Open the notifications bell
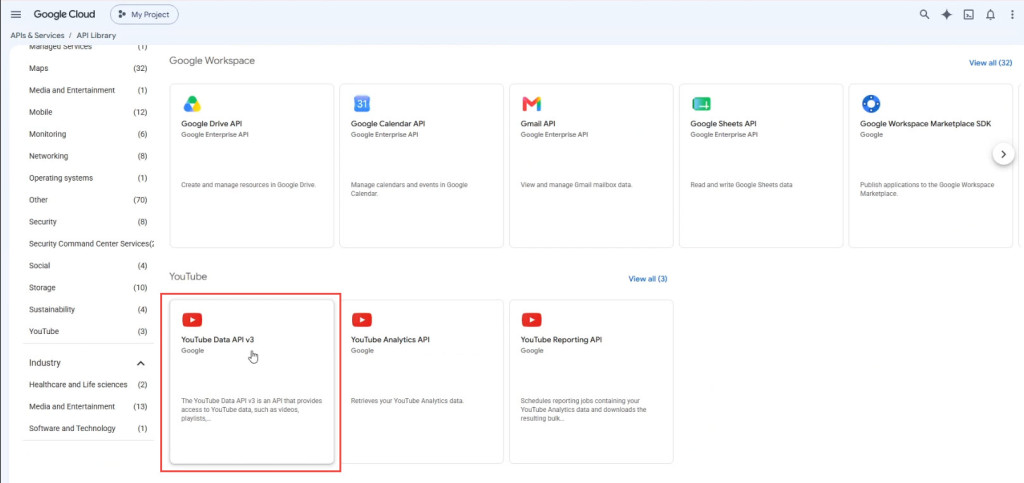Screen dimensions: 1024x483 [991, 14]
